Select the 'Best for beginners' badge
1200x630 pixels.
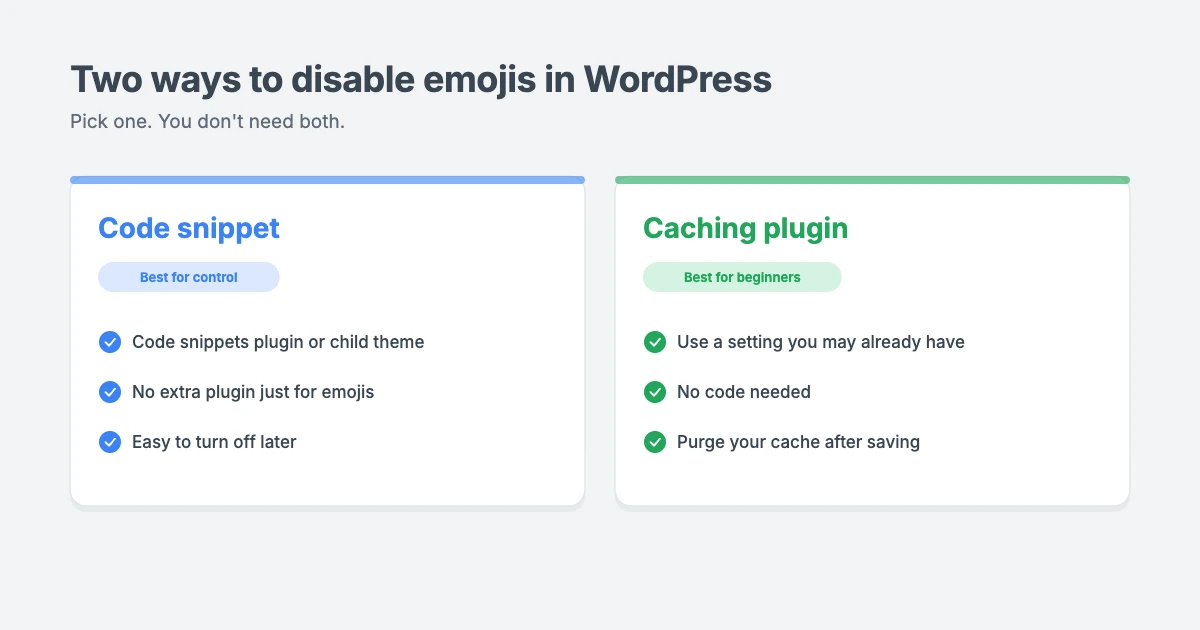[742, 277]
